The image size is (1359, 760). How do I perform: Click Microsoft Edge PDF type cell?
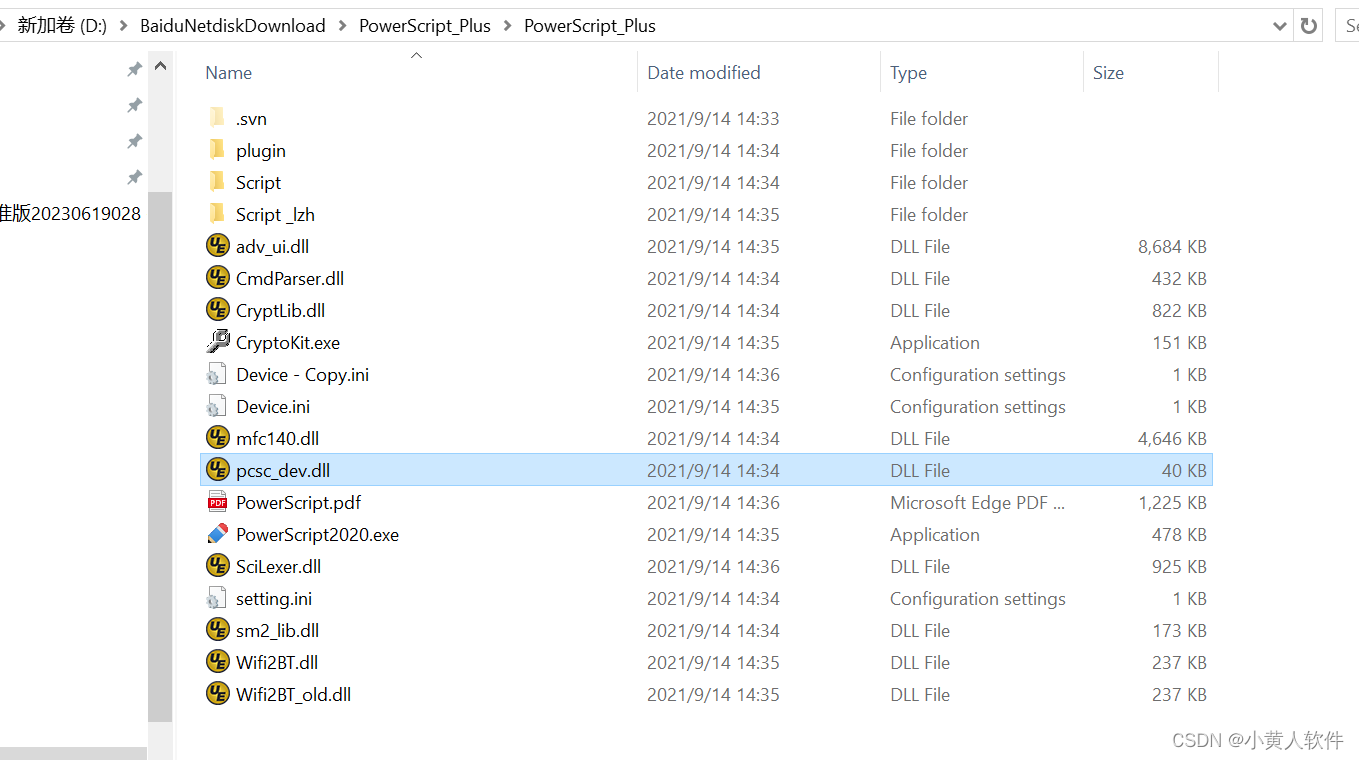(x=978, y=503)
